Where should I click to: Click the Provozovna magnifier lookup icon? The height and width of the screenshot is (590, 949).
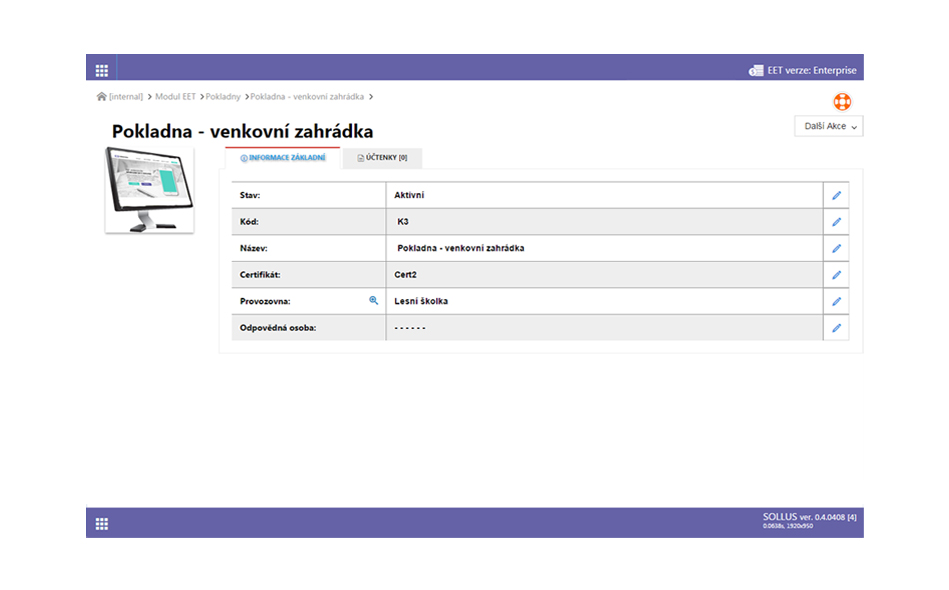(x=374, y=300)
